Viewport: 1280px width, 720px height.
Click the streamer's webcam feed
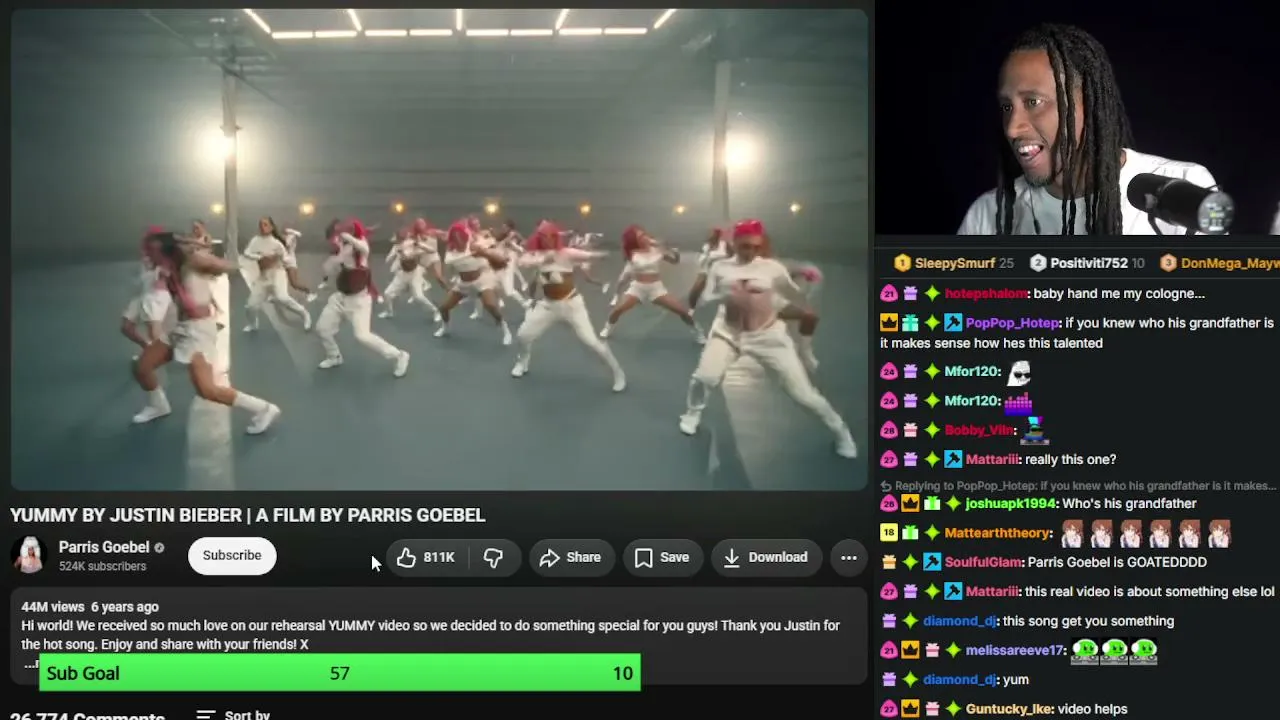(x=1077, y=118)
